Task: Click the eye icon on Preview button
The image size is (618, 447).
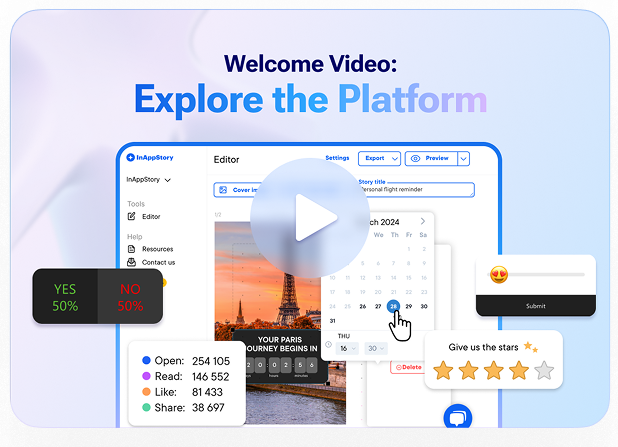Action: [414, 158]
